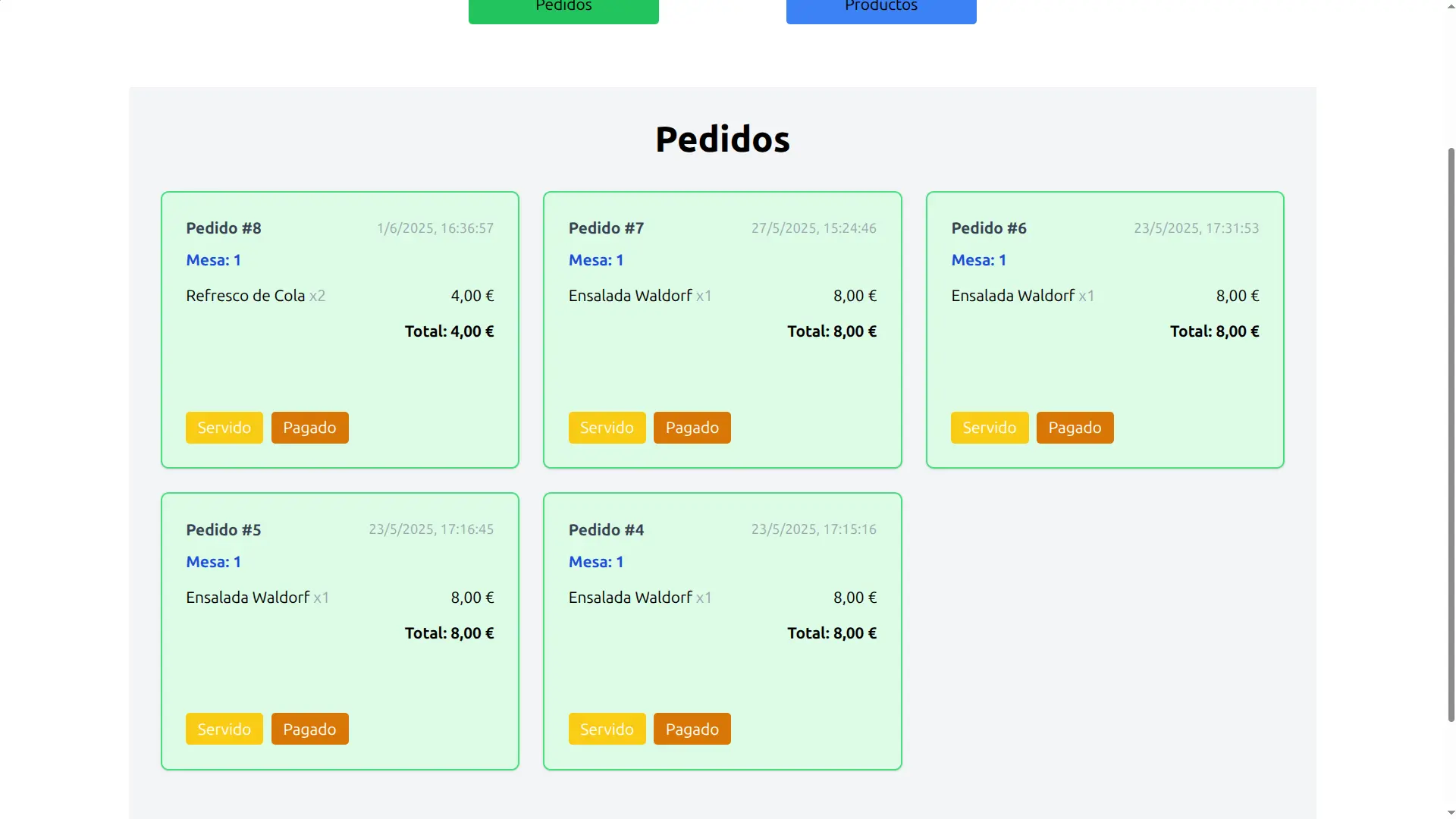Click the Mesa: 1 label in Pedido #7
Viewport: 1456px width, 819px height.
pos(596,260)
